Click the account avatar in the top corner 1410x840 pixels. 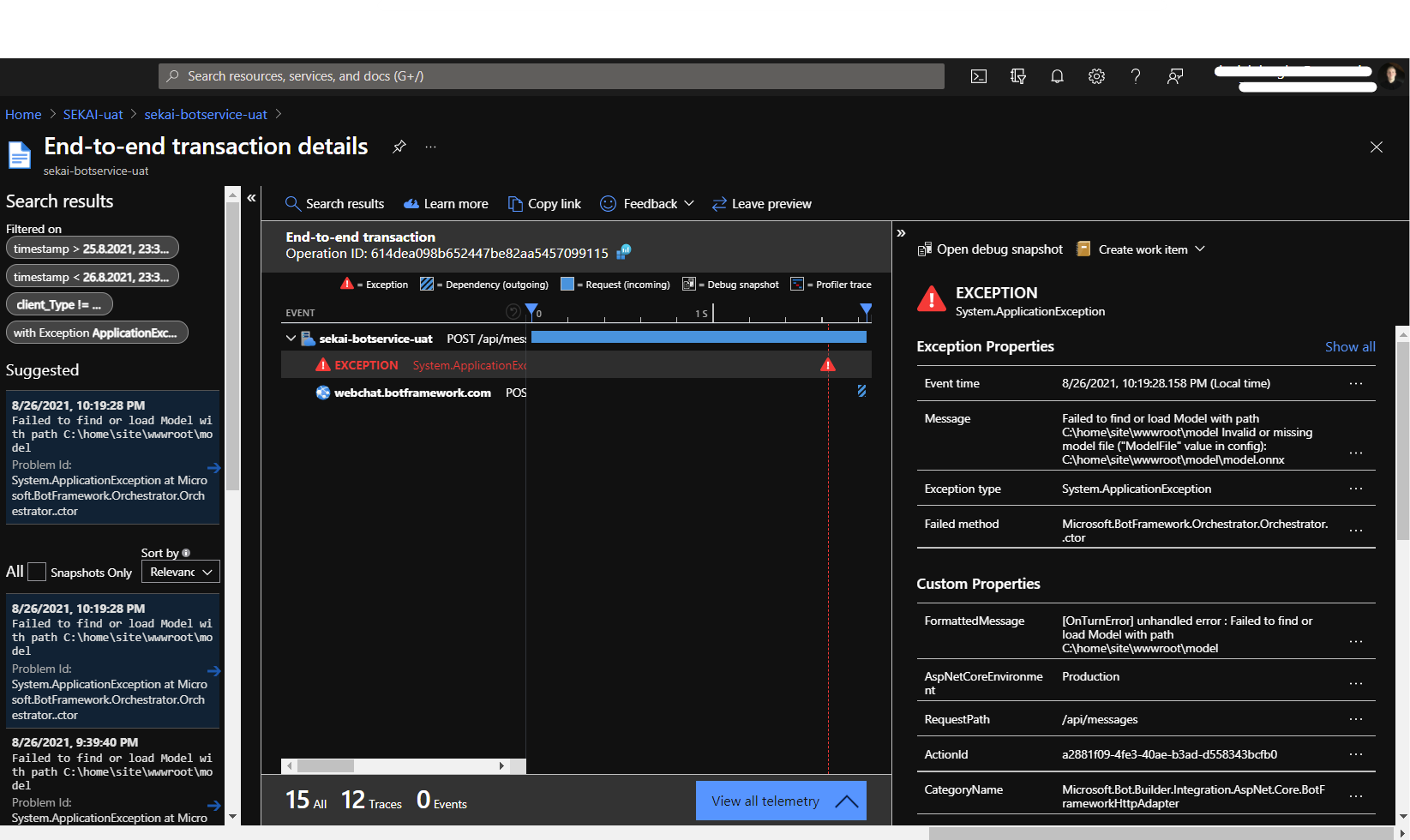[x=1391, y=75]
